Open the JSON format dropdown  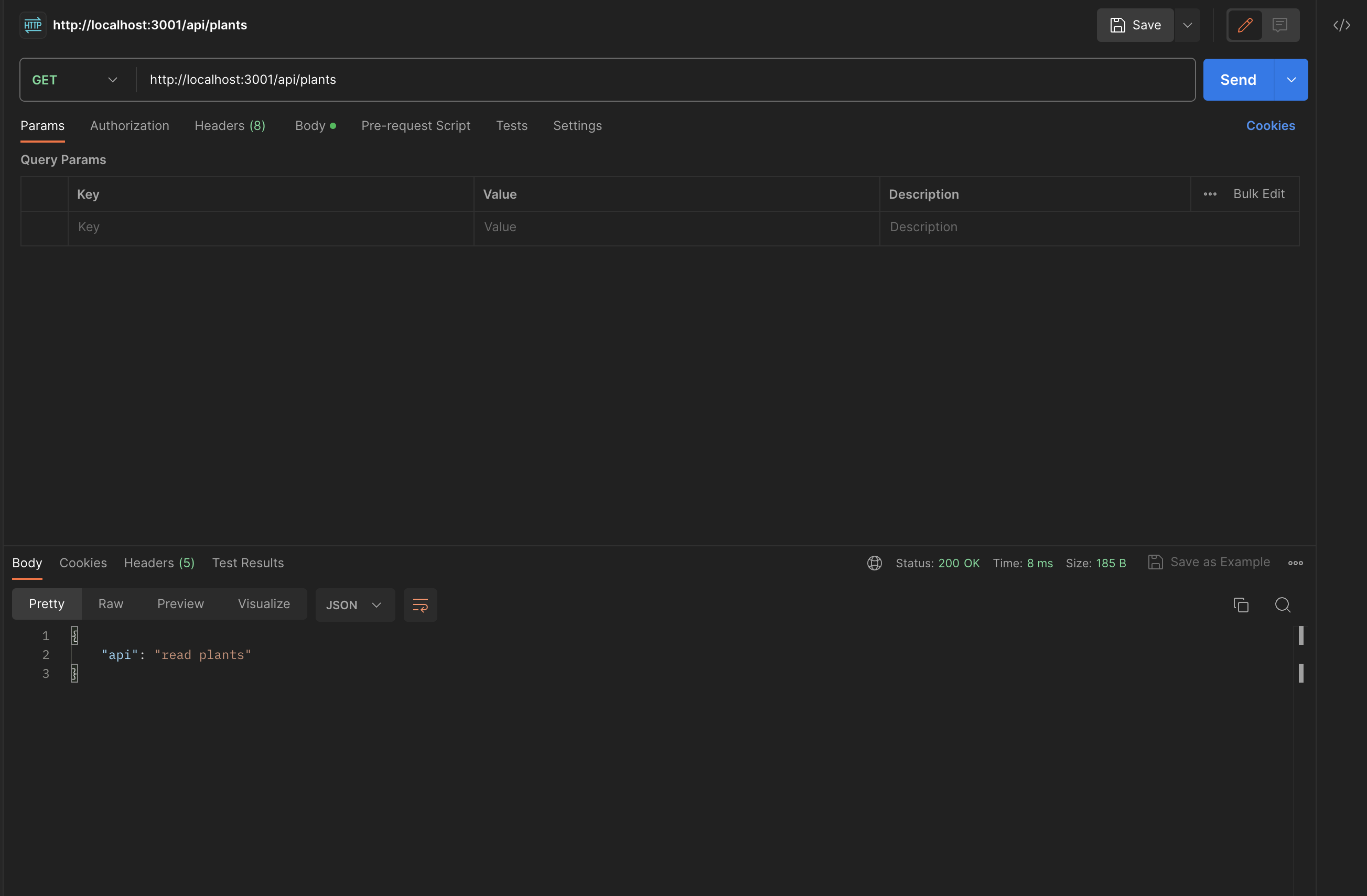point(354,605)
